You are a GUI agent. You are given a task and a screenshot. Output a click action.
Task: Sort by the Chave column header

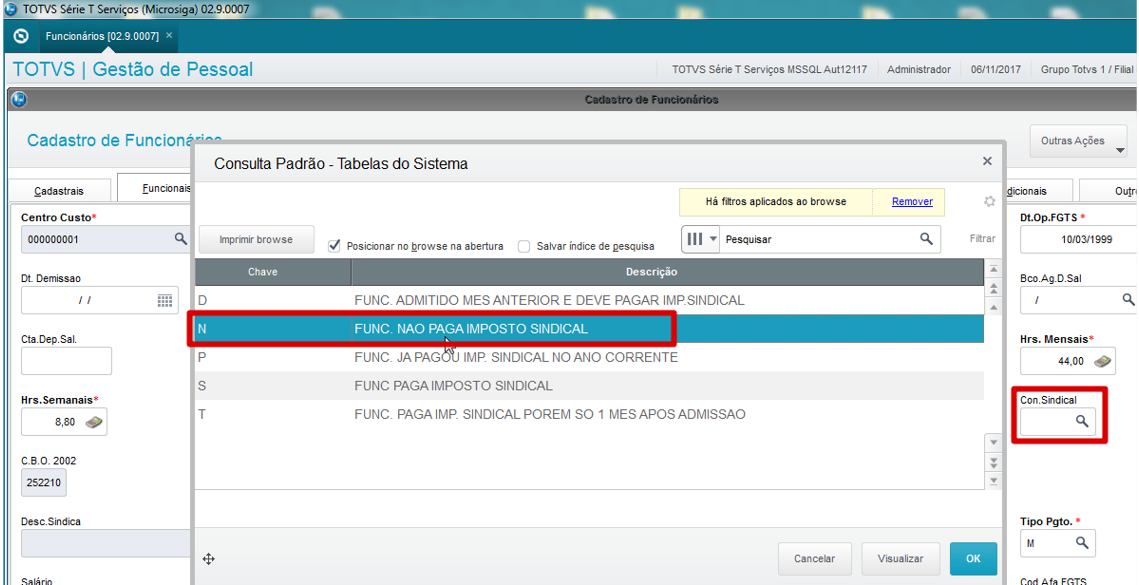(273, 272)
